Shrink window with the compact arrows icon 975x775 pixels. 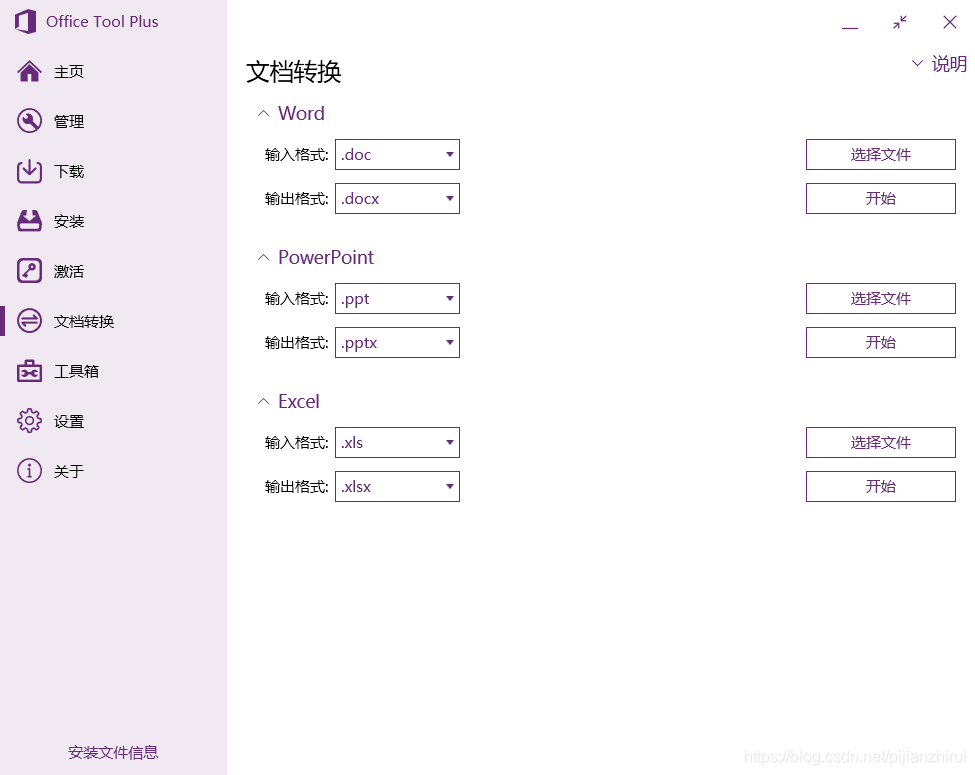900,22
